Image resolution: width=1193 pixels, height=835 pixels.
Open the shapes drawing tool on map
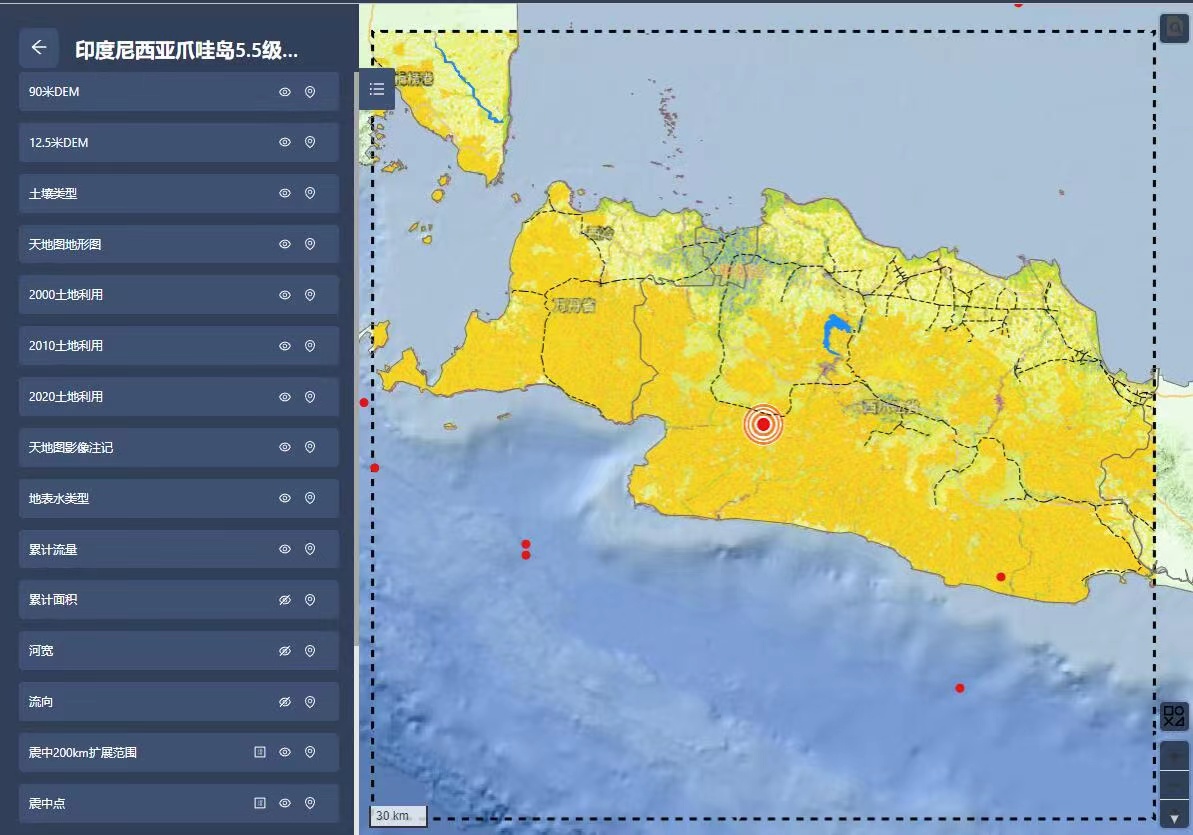1174,716
